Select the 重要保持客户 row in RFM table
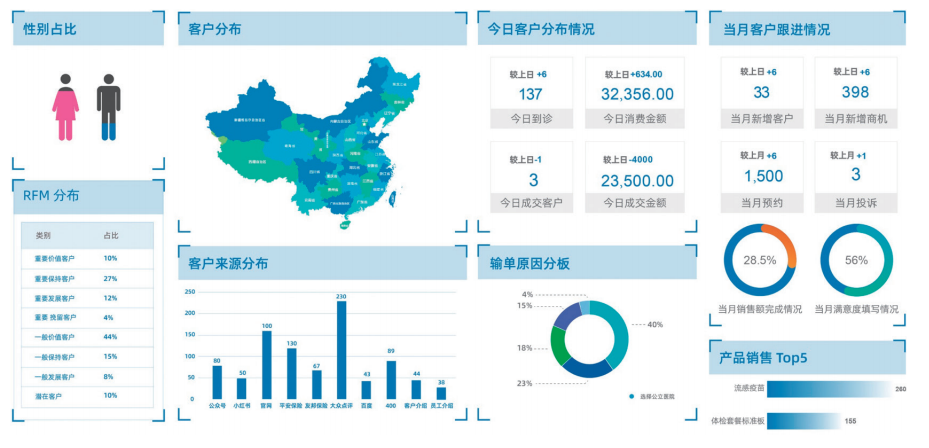929x448 pixels. pyautogui.click(x=87, y=278)
